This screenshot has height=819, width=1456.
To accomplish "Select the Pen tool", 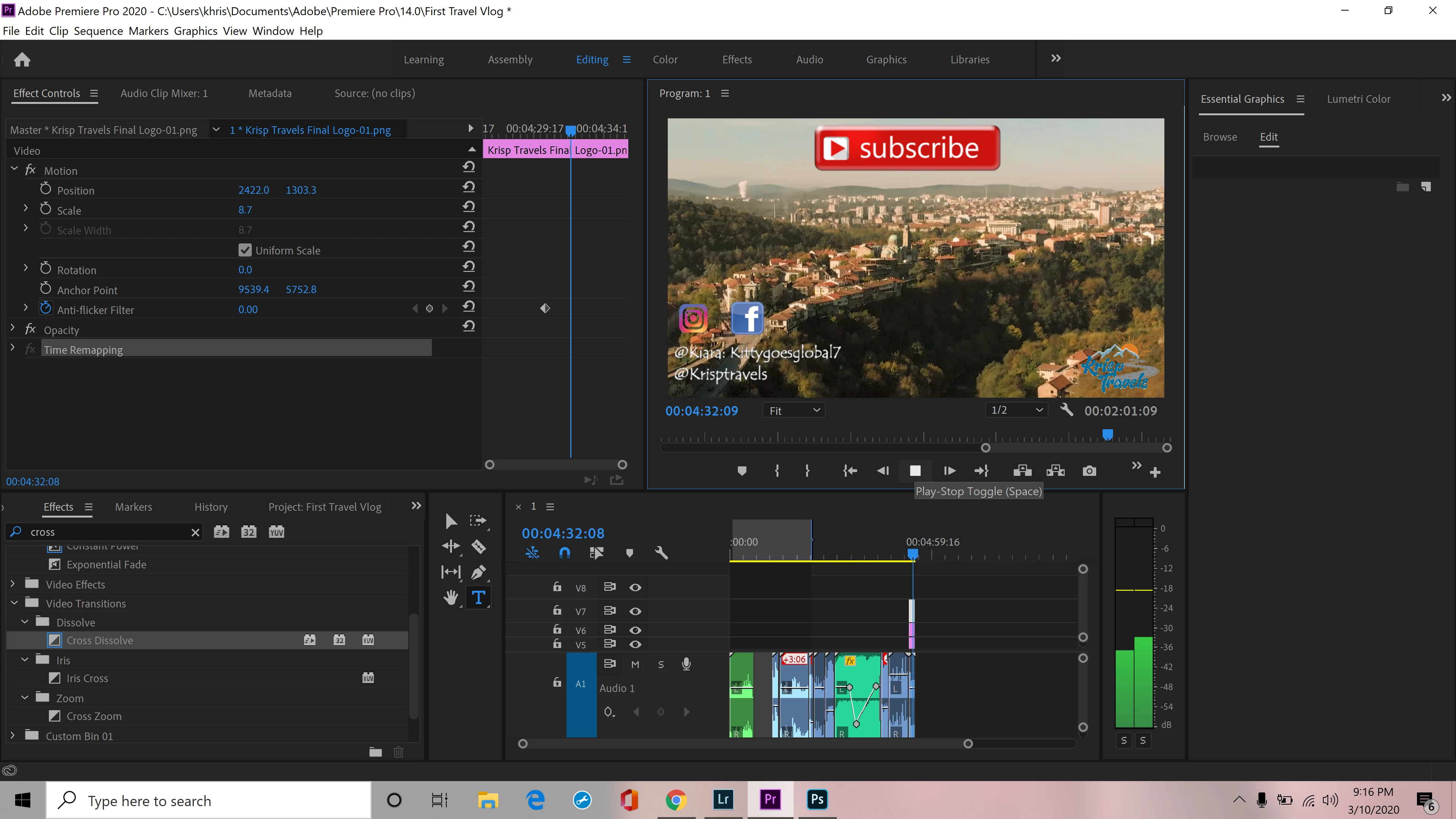I will 478,572.
